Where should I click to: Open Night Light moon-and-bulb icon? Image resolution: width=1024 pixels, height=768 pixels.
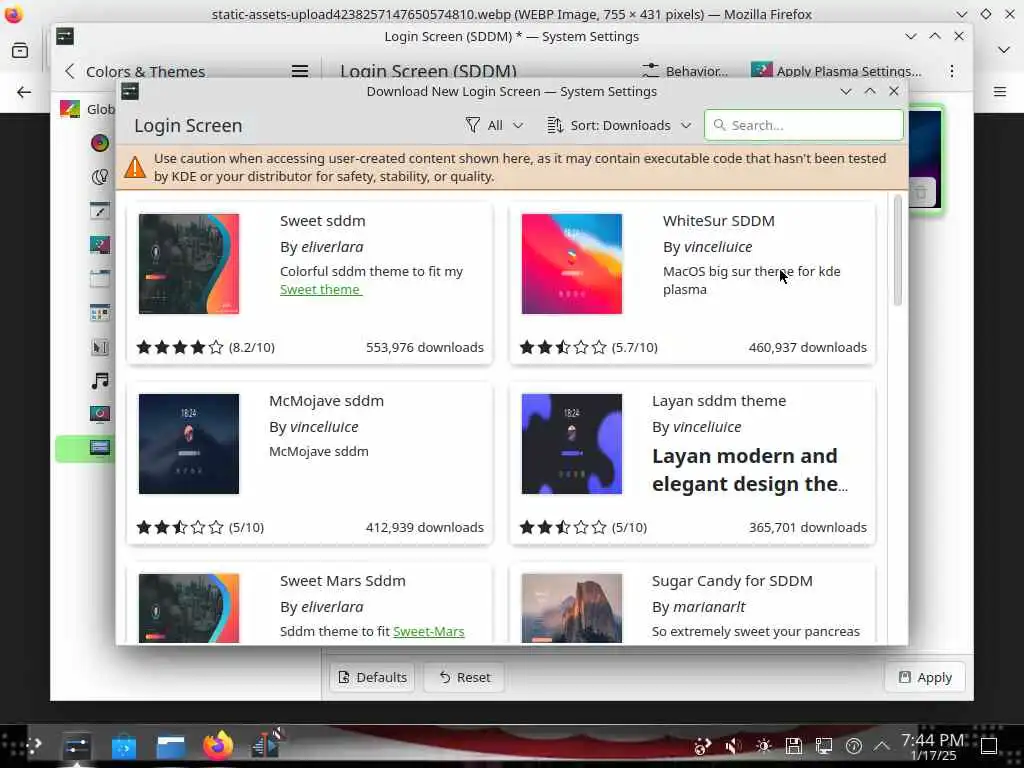(100, 176)
